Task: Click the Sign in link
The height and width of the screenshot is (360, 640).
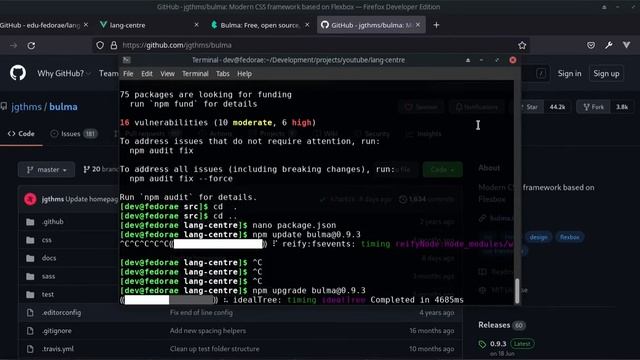Action: click(x=569, y=73)
